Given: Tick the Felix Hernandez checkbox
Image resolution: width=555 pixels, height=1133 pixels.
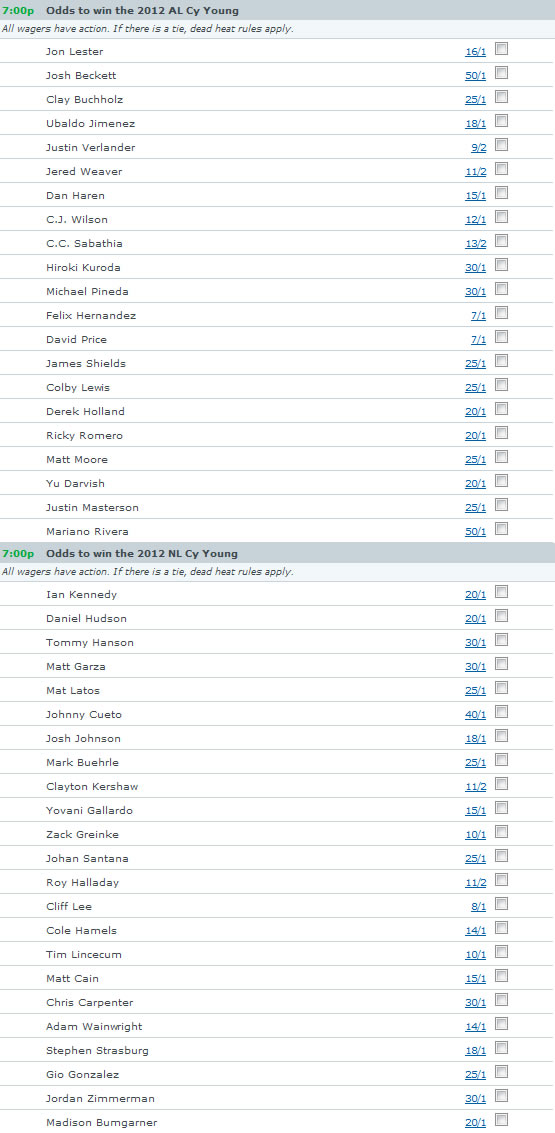Looking at the screenshot, I should (x=502, y=313).
